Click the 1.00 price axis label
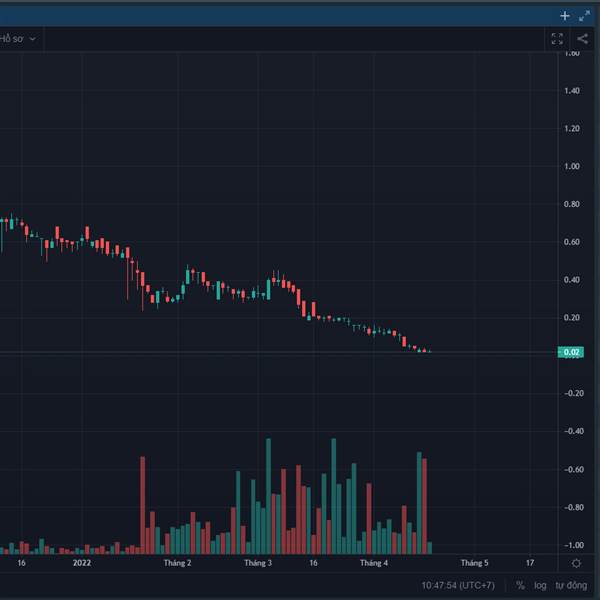This screenshot has width=600, height=600. [x=572, y=166]
